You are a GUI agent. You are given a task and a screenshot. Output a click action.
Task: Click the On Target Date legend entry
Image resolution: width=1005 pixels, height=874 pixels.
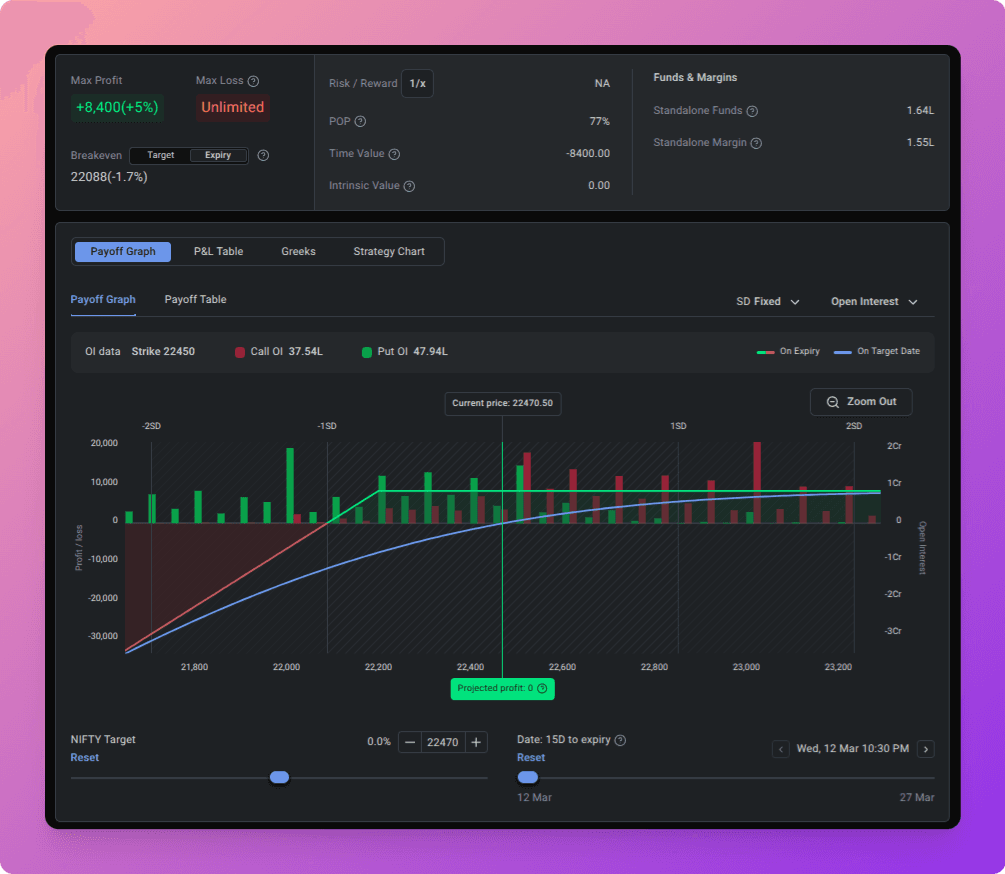point(876,351)
